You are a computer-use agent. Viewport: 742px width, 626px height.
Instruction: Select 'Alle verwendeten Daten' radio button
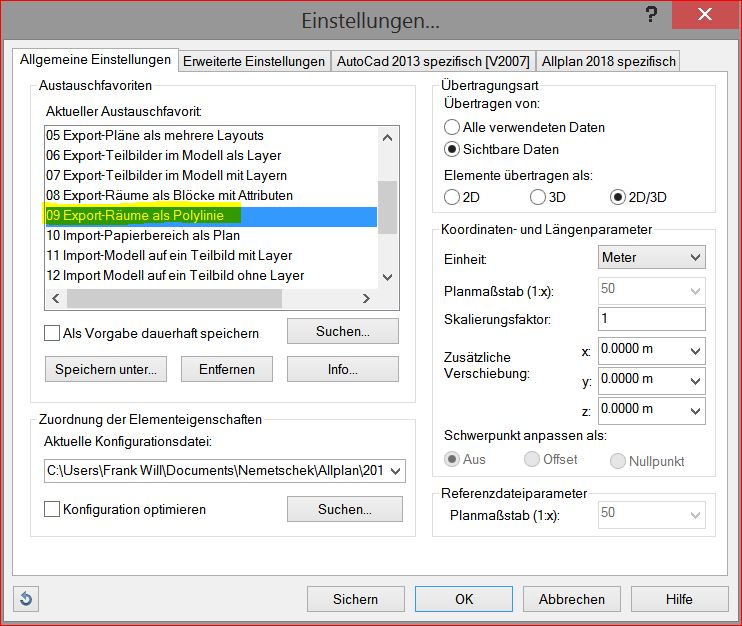(452, 127)
